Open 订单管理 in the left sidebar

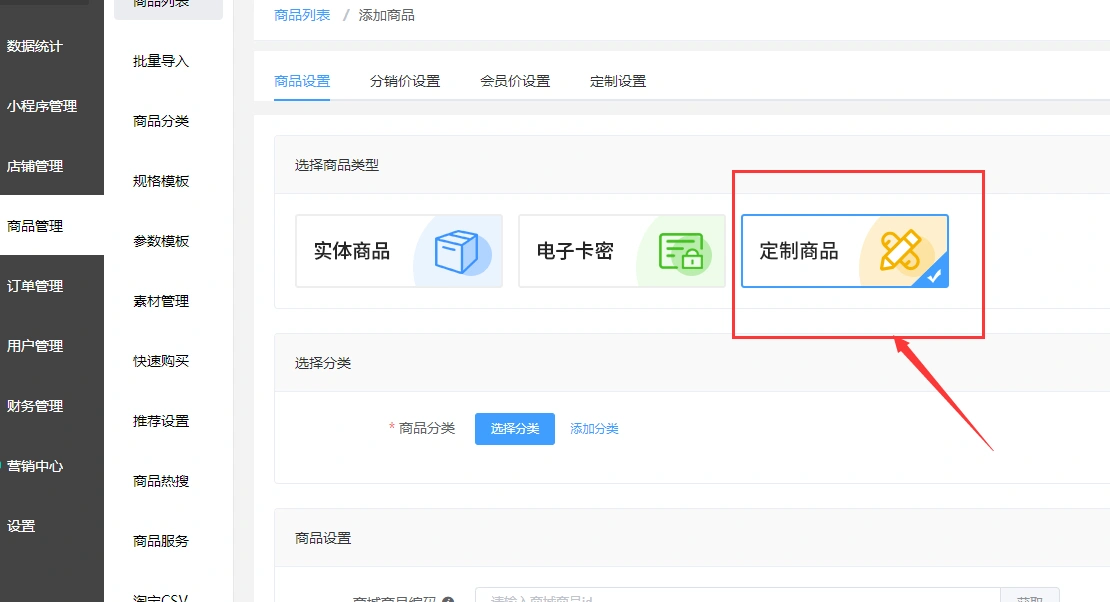35,286
